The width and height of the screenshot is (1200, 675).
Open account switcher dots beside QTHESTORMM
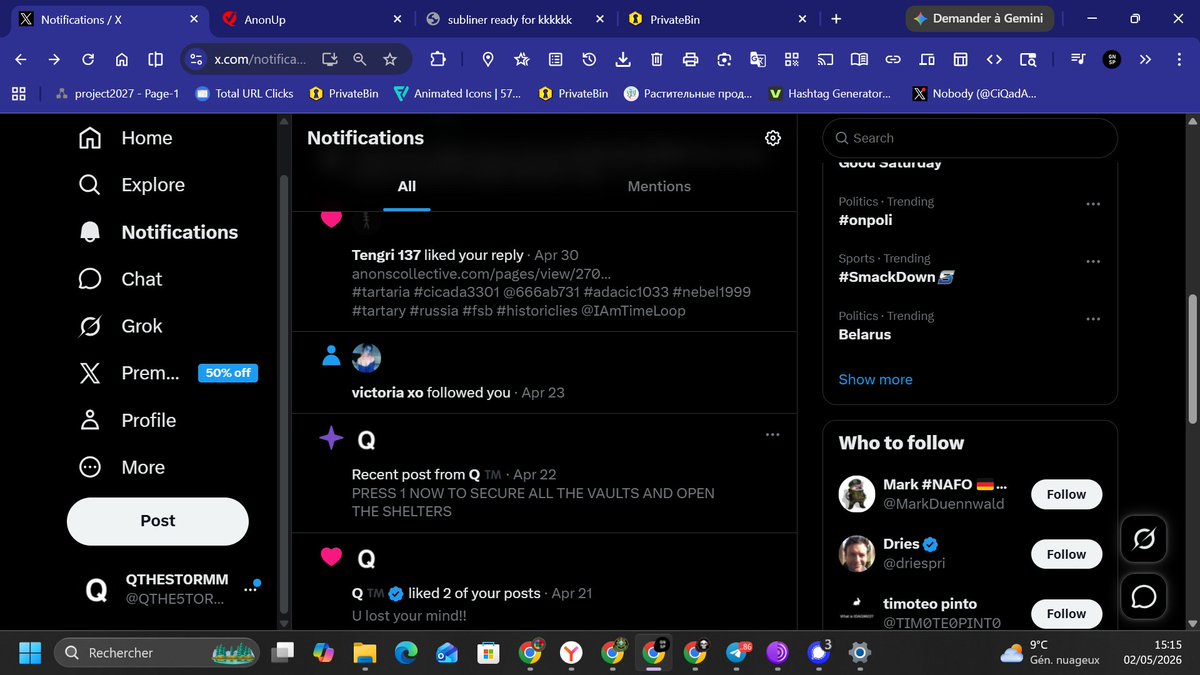click(251, 590)
